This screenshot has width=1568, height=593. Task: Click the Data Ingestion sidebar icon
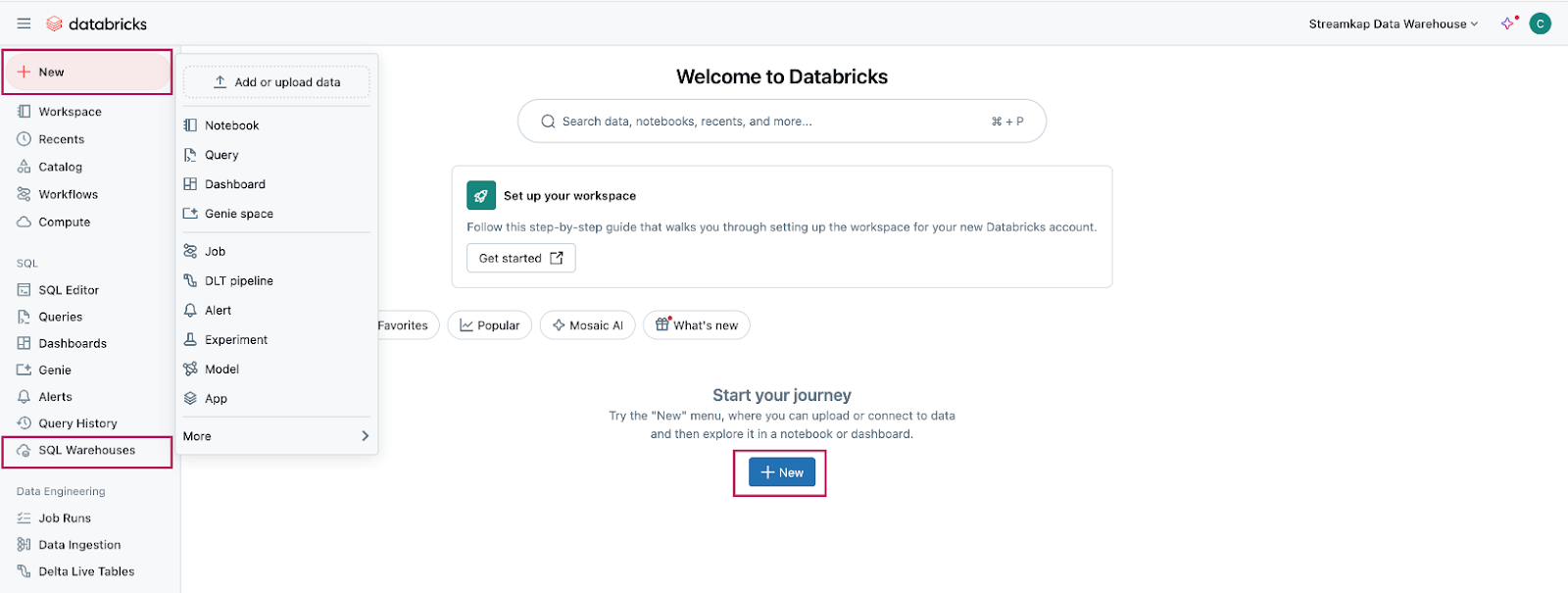(24, 545)
